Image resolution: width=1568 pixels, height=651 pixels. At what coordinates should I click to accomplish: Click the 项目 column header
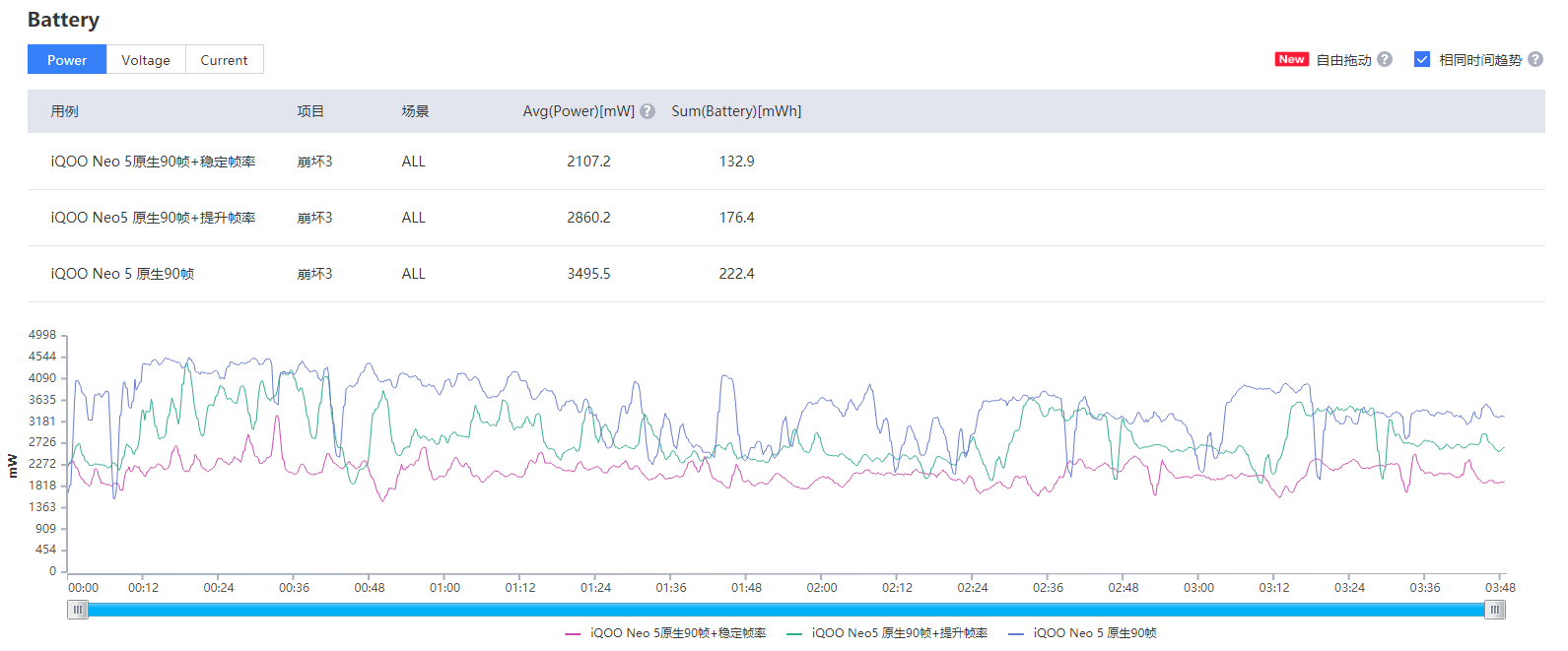click(310, 111)
